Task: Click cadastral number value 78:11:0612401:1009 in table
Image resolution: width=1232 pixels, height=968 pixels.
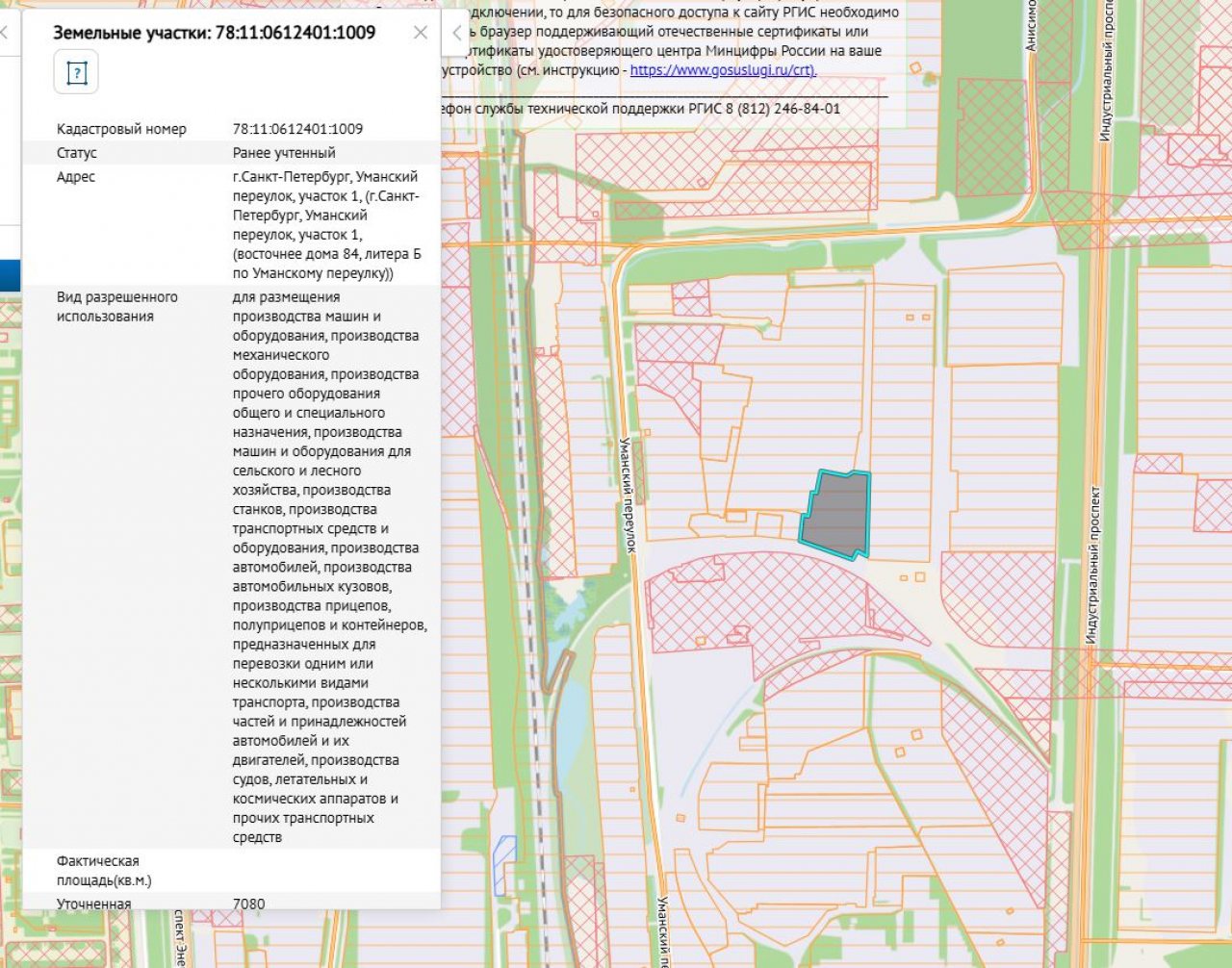Action: (297, 129)
